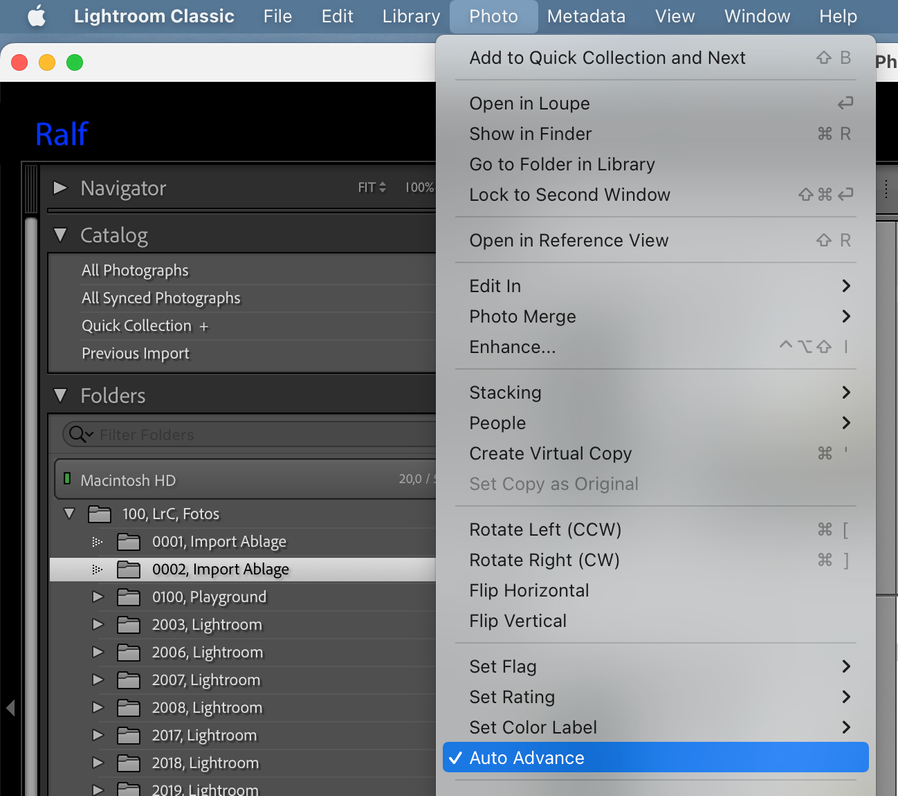Image resolution: width=898 pixels, height=796 pixels.
Task: Select the 0002, Import Ablage folder
Action: point(220,569)
